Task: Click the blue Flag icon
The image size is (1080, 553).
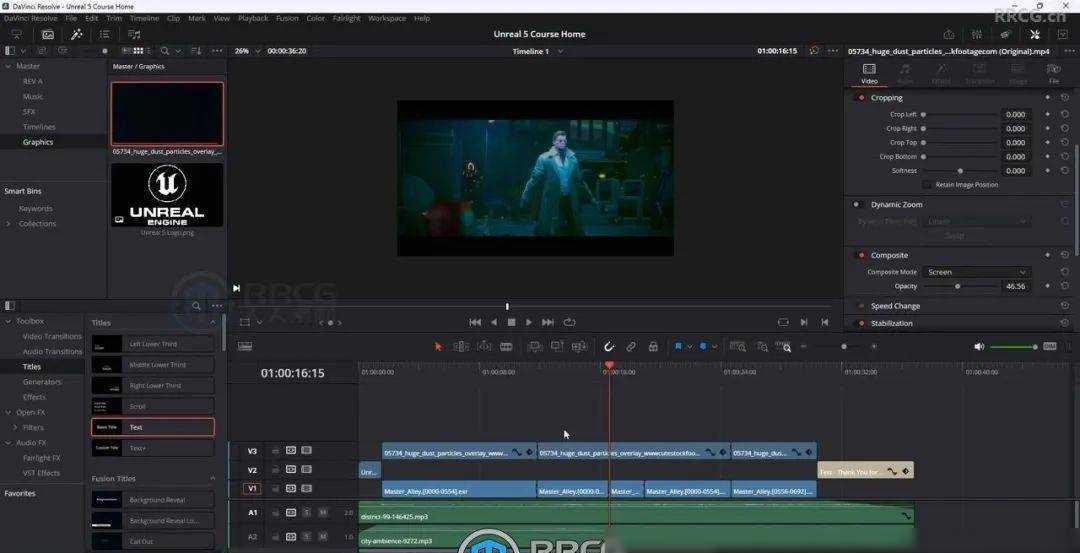Action: tap(678, 346)
